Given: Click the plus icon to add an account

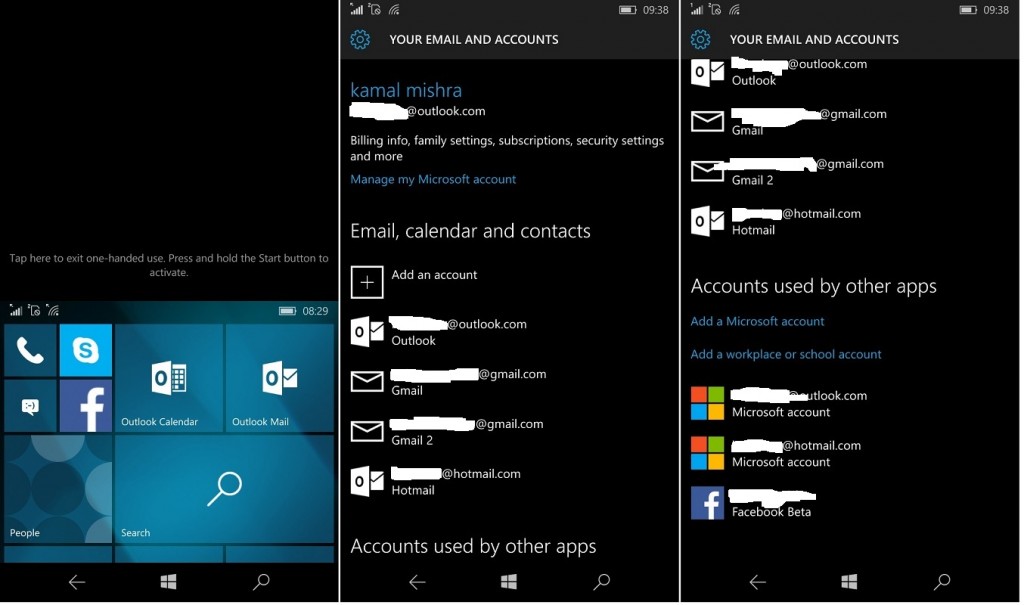Looking at the screenshot, I should coord(367,282).
